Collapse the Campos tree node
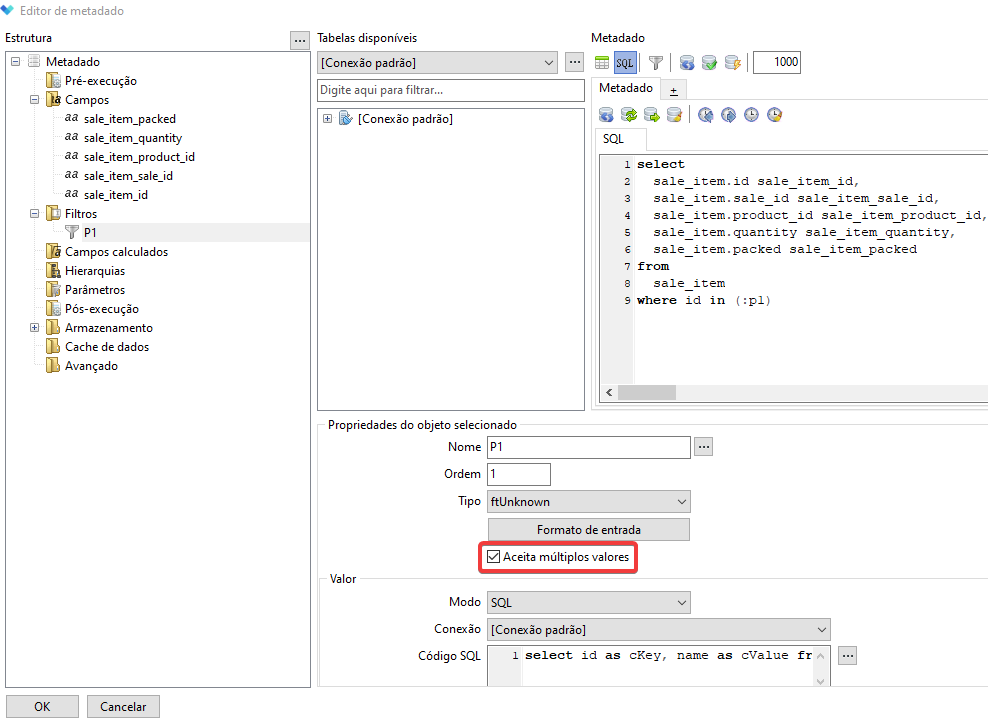This screenshot has width=988, height=722. 34,100
